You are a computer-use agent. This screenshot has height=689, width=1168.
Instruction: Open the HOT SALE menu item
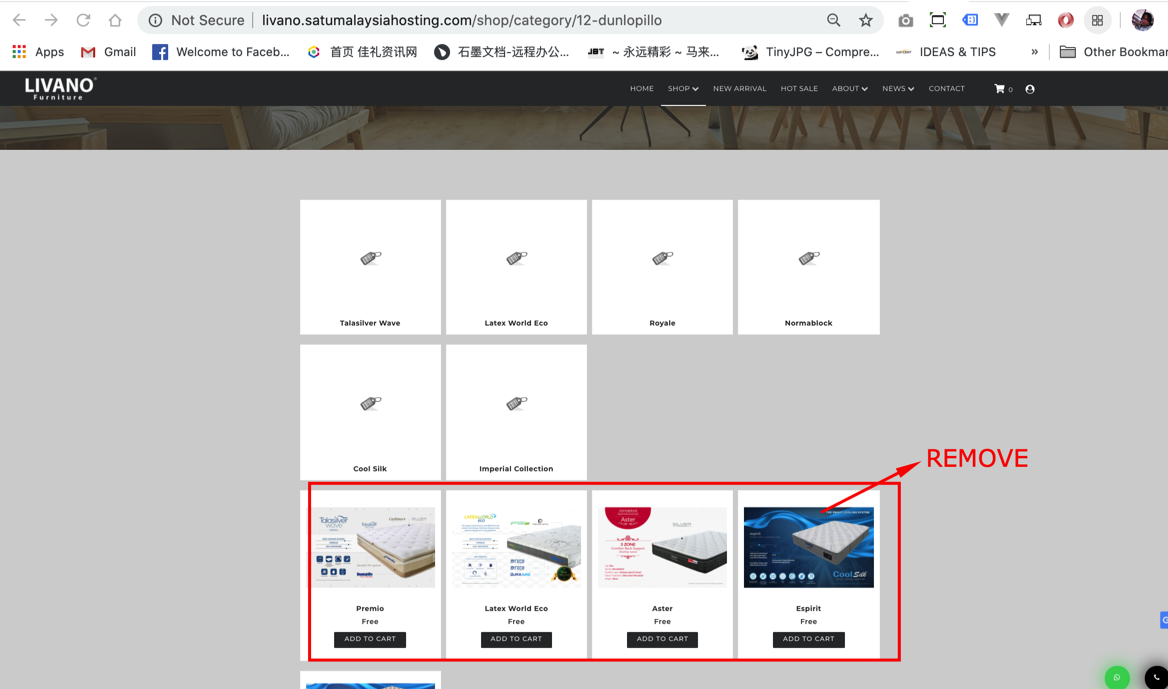[x=799, y=89]
